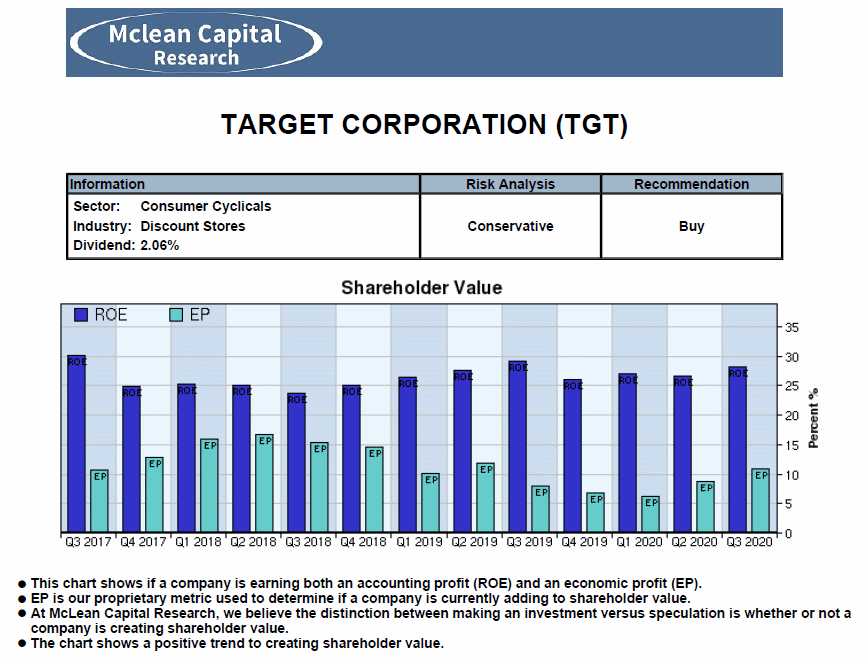Click the Mclean Capital Research logo
867x657 pixels.
coord(196,43)
